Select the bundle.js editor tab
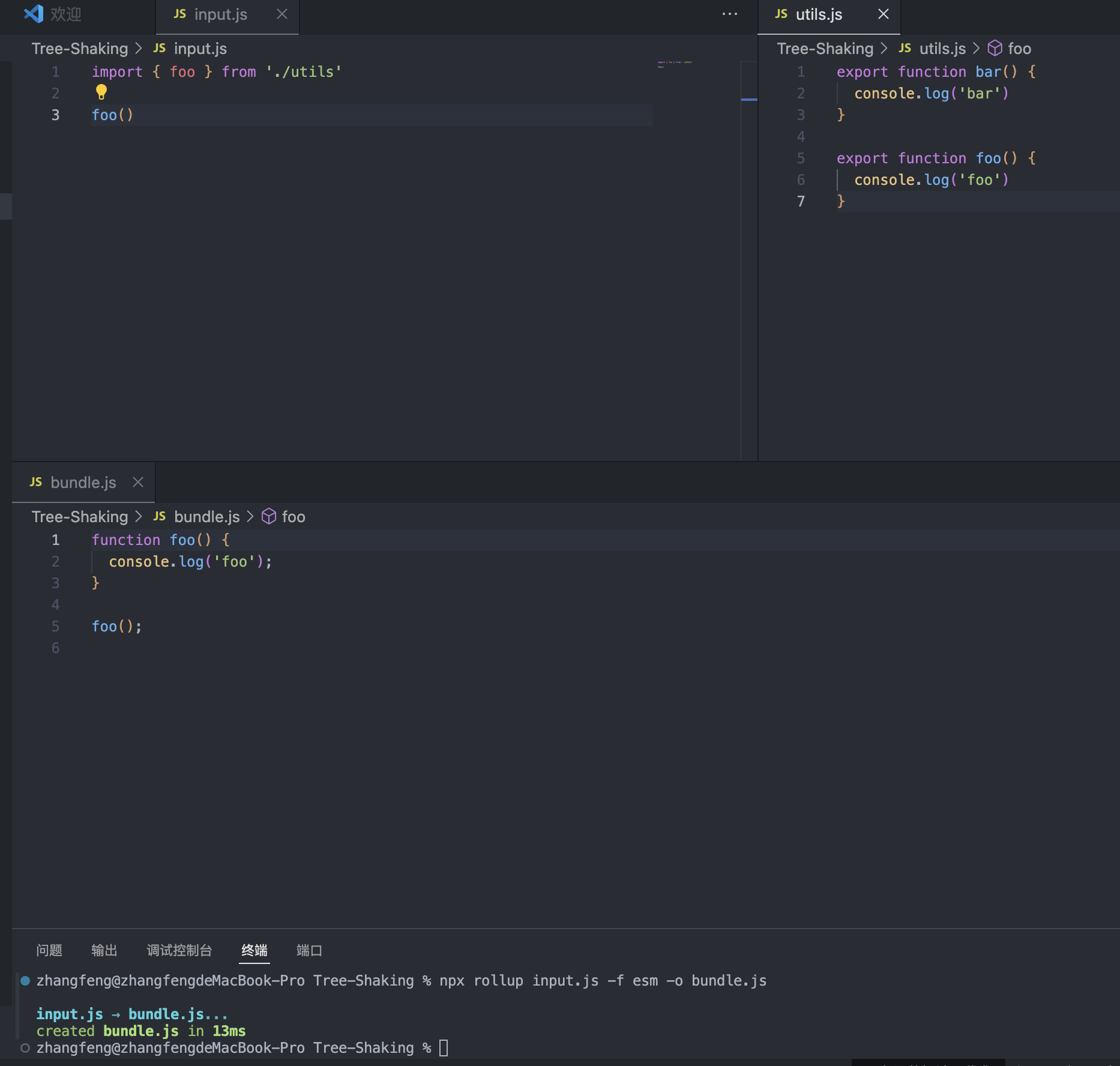1120x1066 pixels. click(83, 483)
